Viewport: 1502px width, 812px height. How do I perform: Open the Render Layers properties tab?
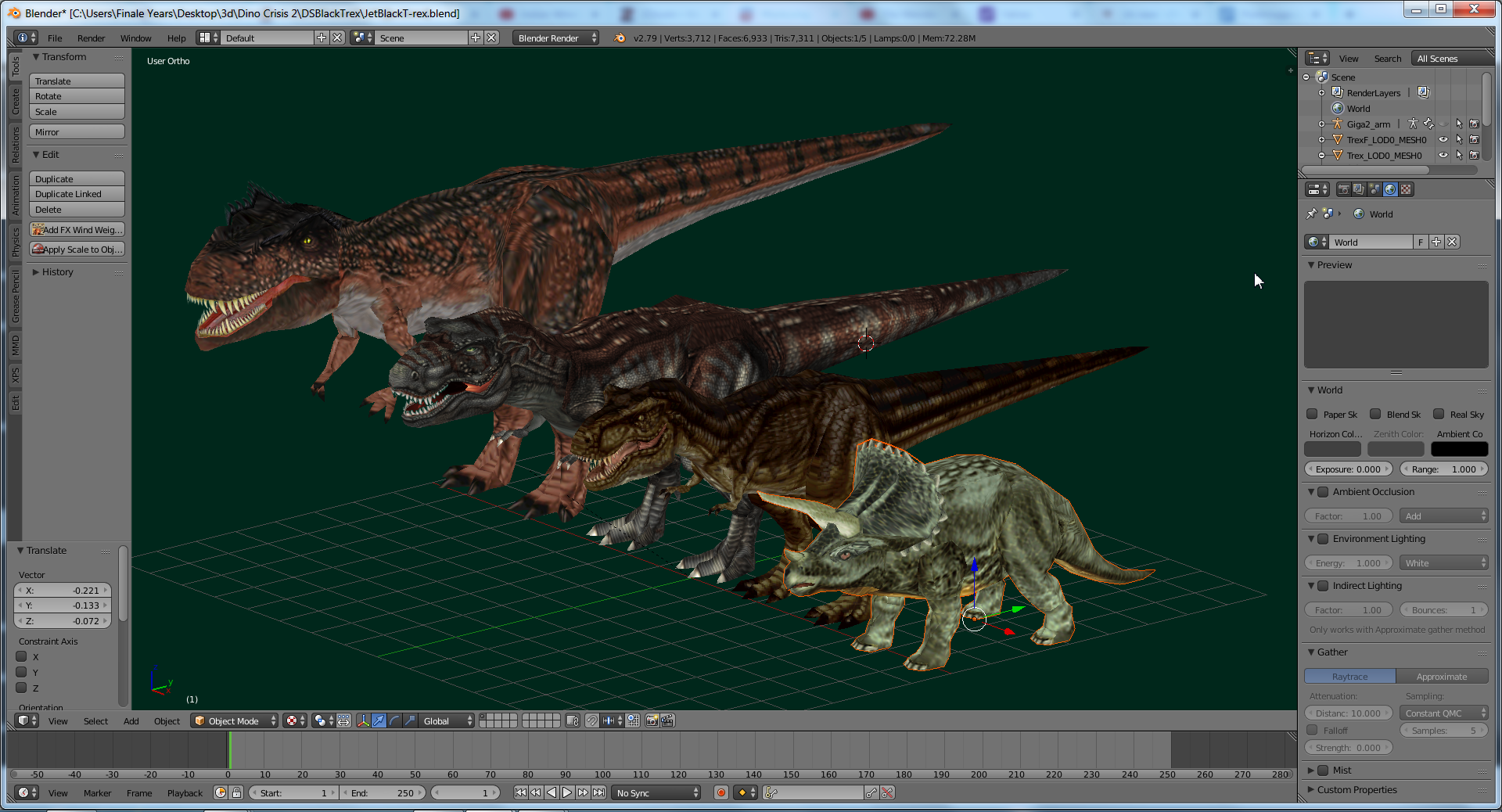coord(1359,189)
